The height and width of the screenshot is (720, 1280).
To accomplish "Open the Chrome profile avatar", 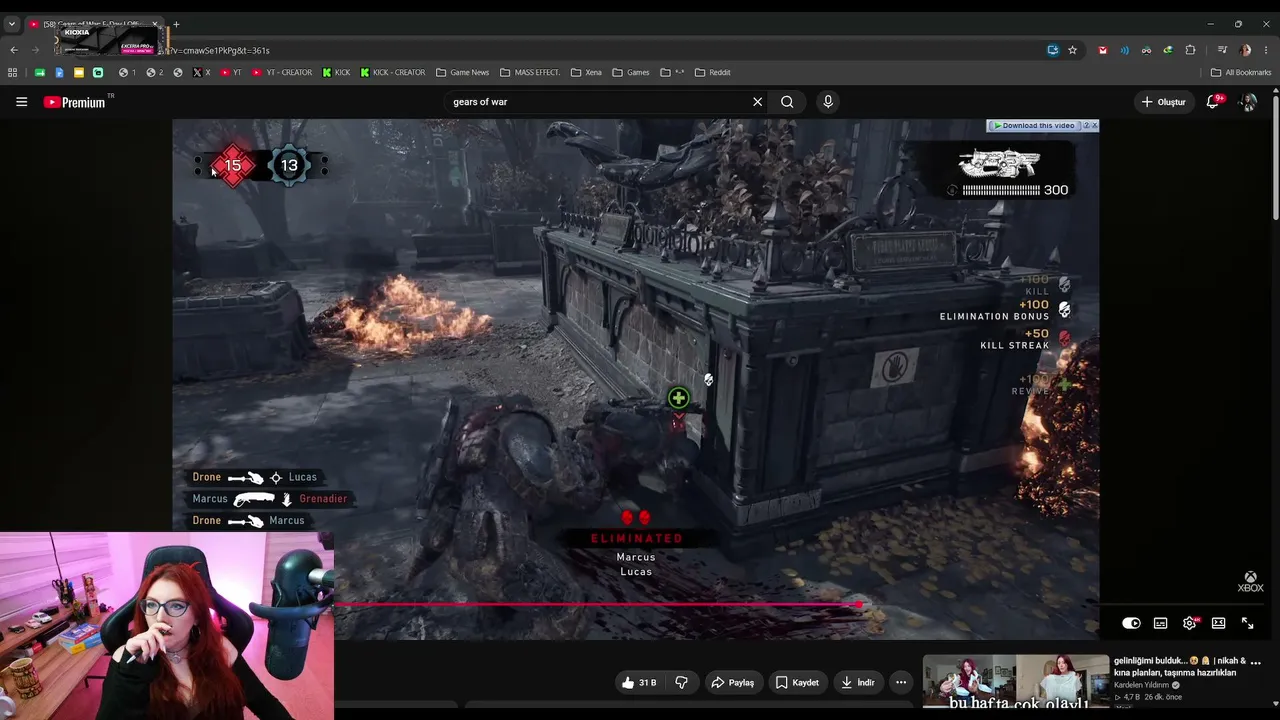I will coord(1245,50).
